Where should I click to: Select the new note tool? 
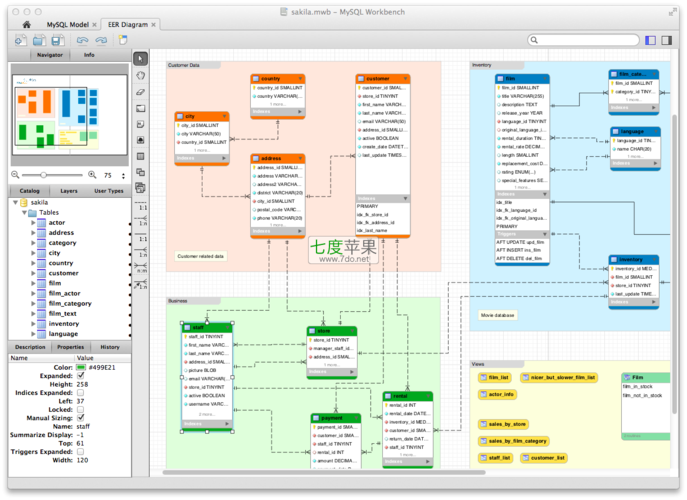(140, 124)
